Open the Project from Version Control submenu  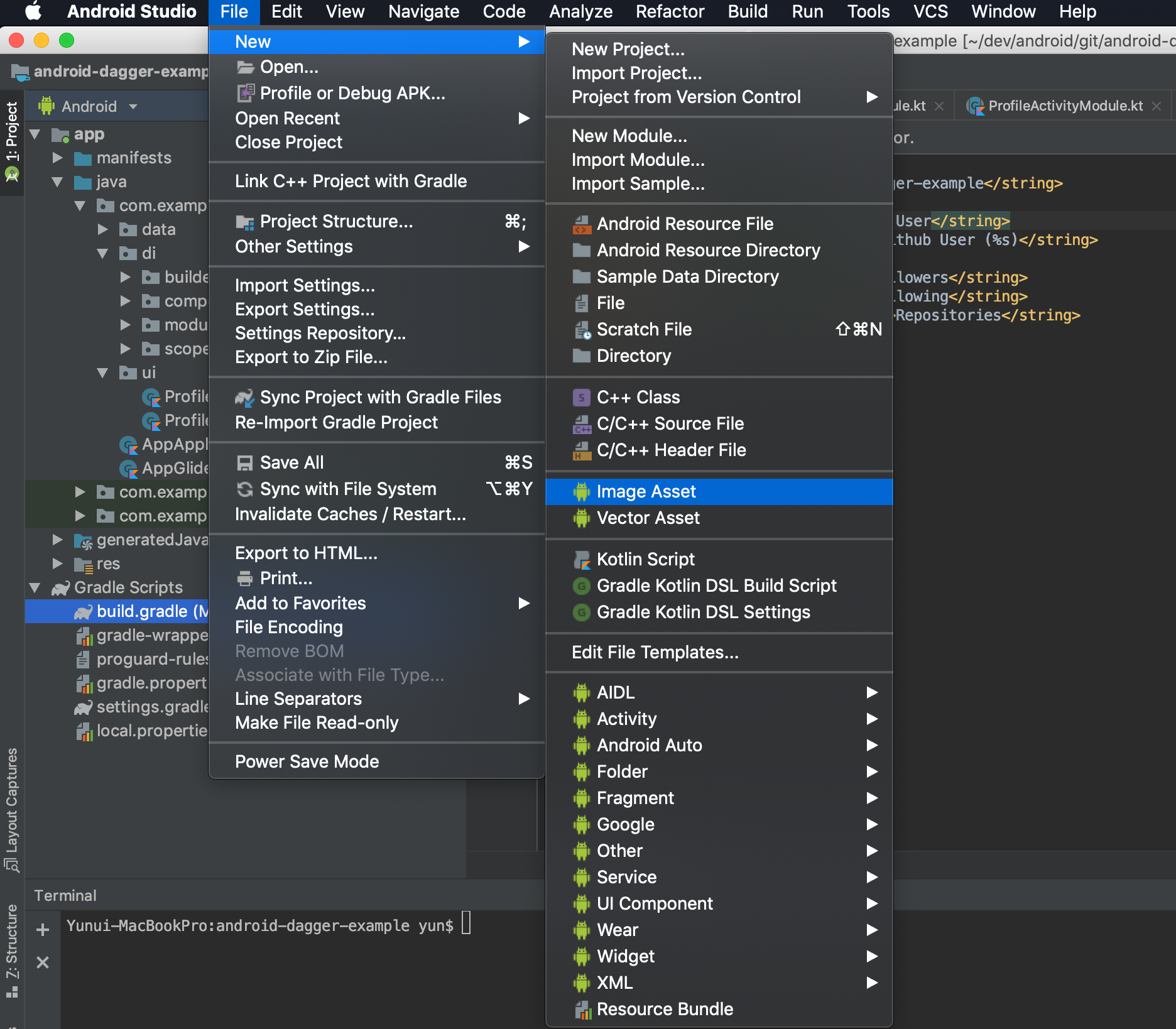(x=719, y=97)
